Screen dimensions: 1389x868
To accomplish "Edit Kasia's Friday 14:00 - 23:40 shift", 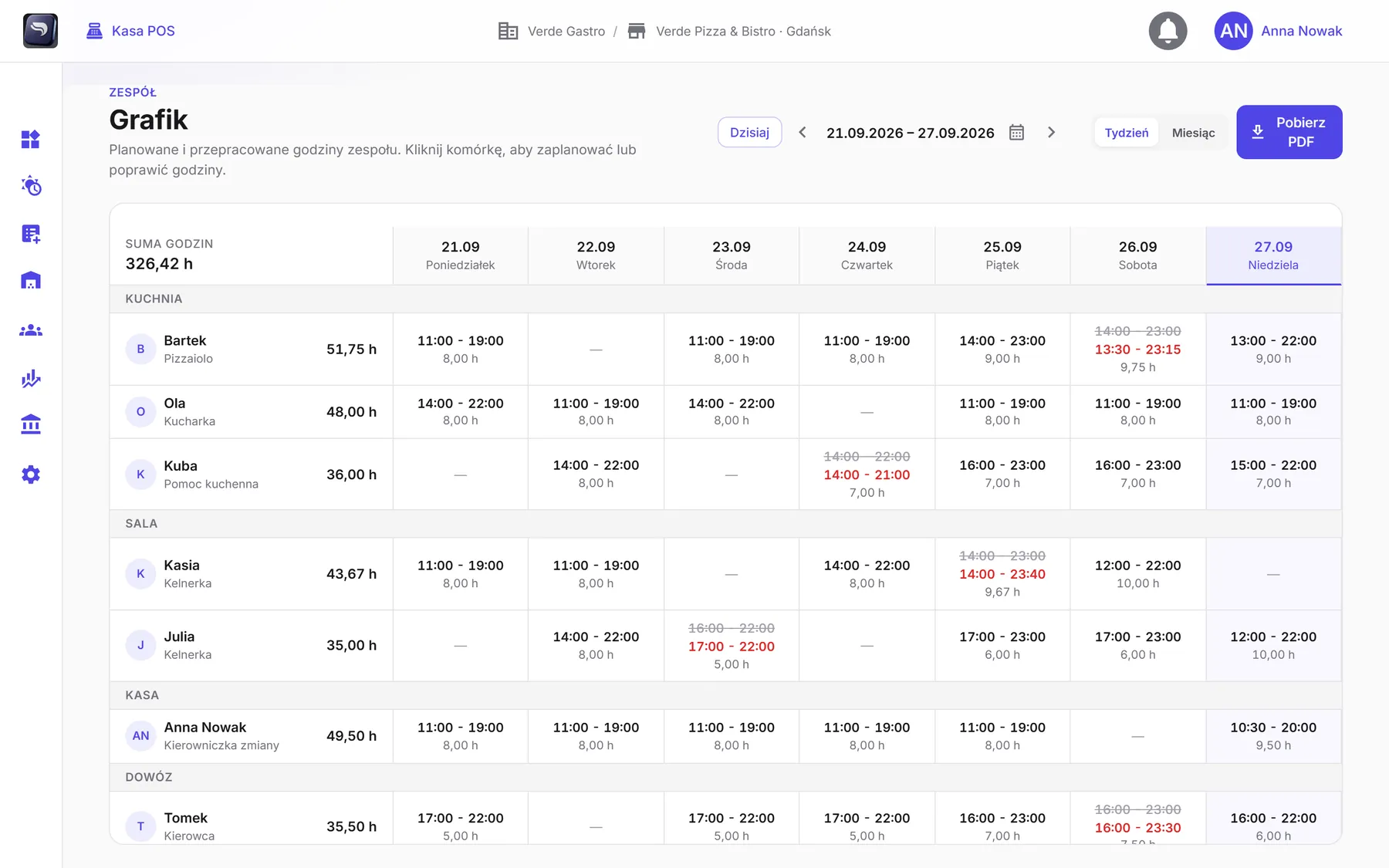I will (1002, 574).
